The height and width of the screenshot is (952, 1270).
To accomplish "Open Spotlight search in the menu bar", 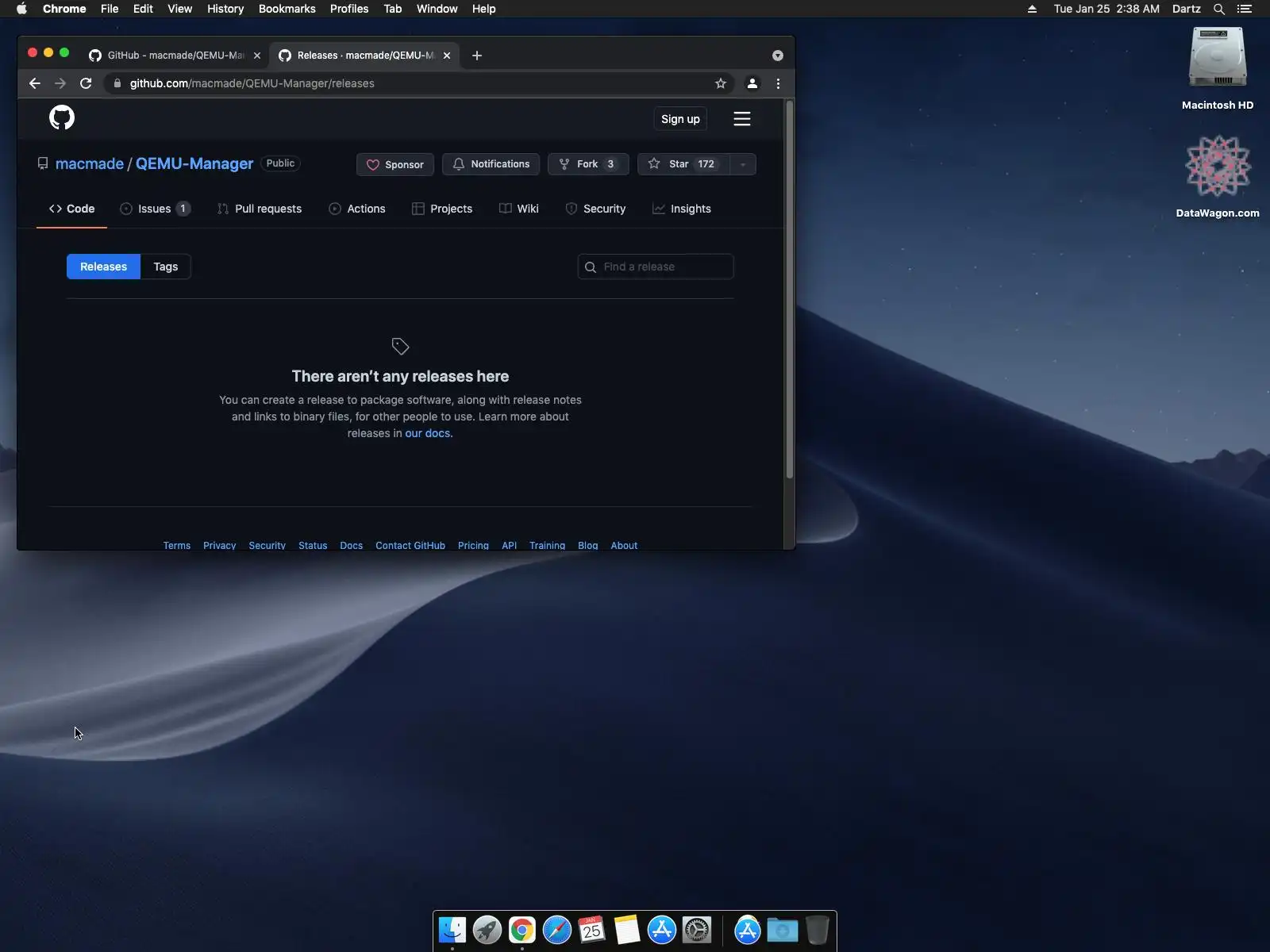I will pos(1219,9).
